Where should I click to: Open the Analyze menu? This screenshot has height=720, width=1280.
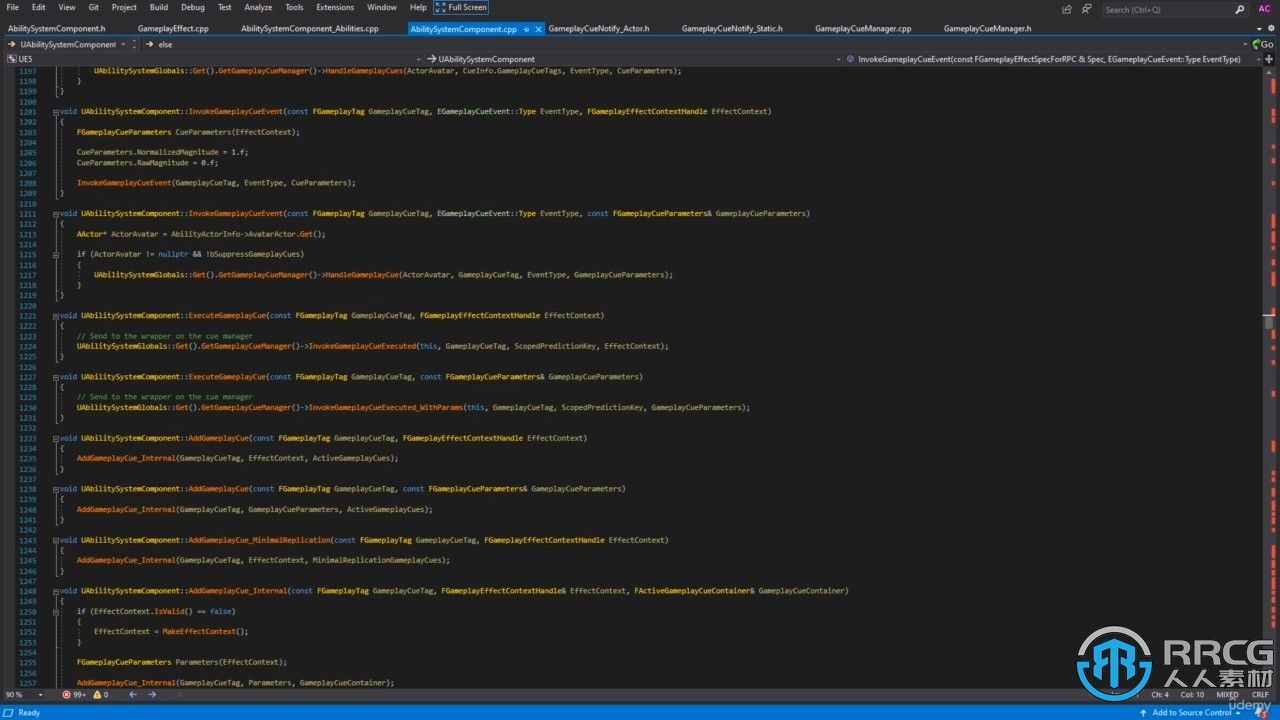[258, 7]
